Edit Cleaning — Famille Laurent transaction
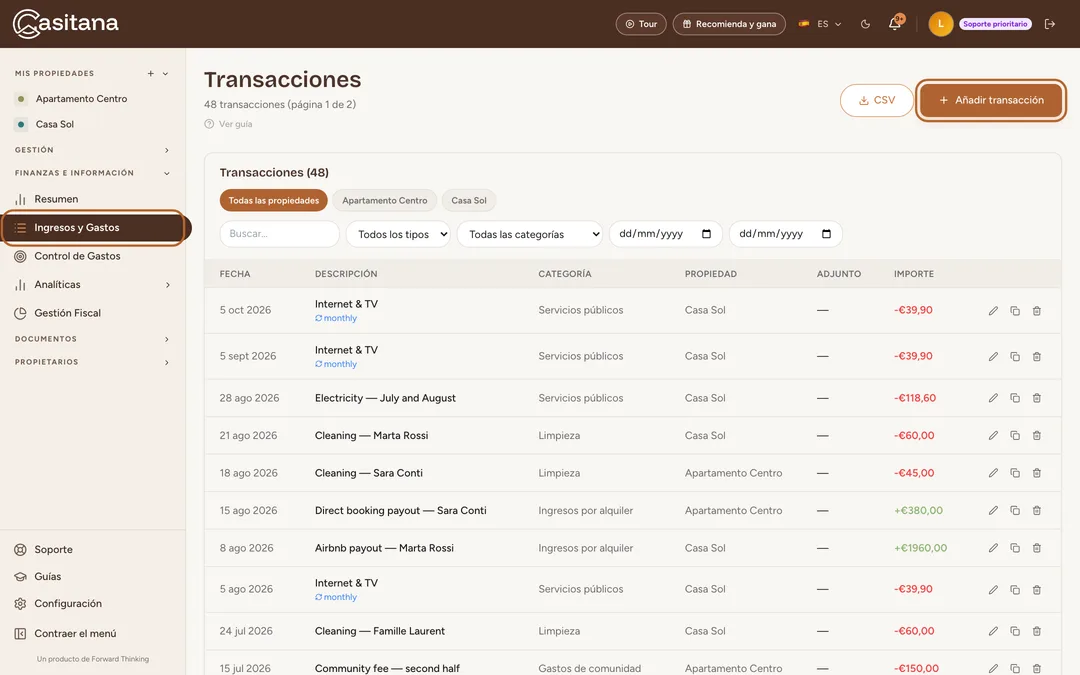Viewport: 1080px width, 675px height. 993,631
